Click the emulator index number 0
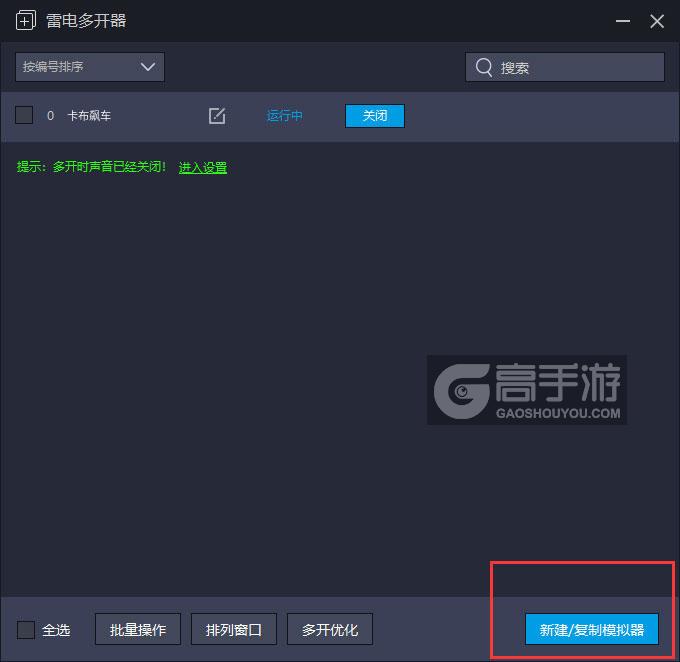The height and width of the screenshot is (662, 680). (50, 116)
